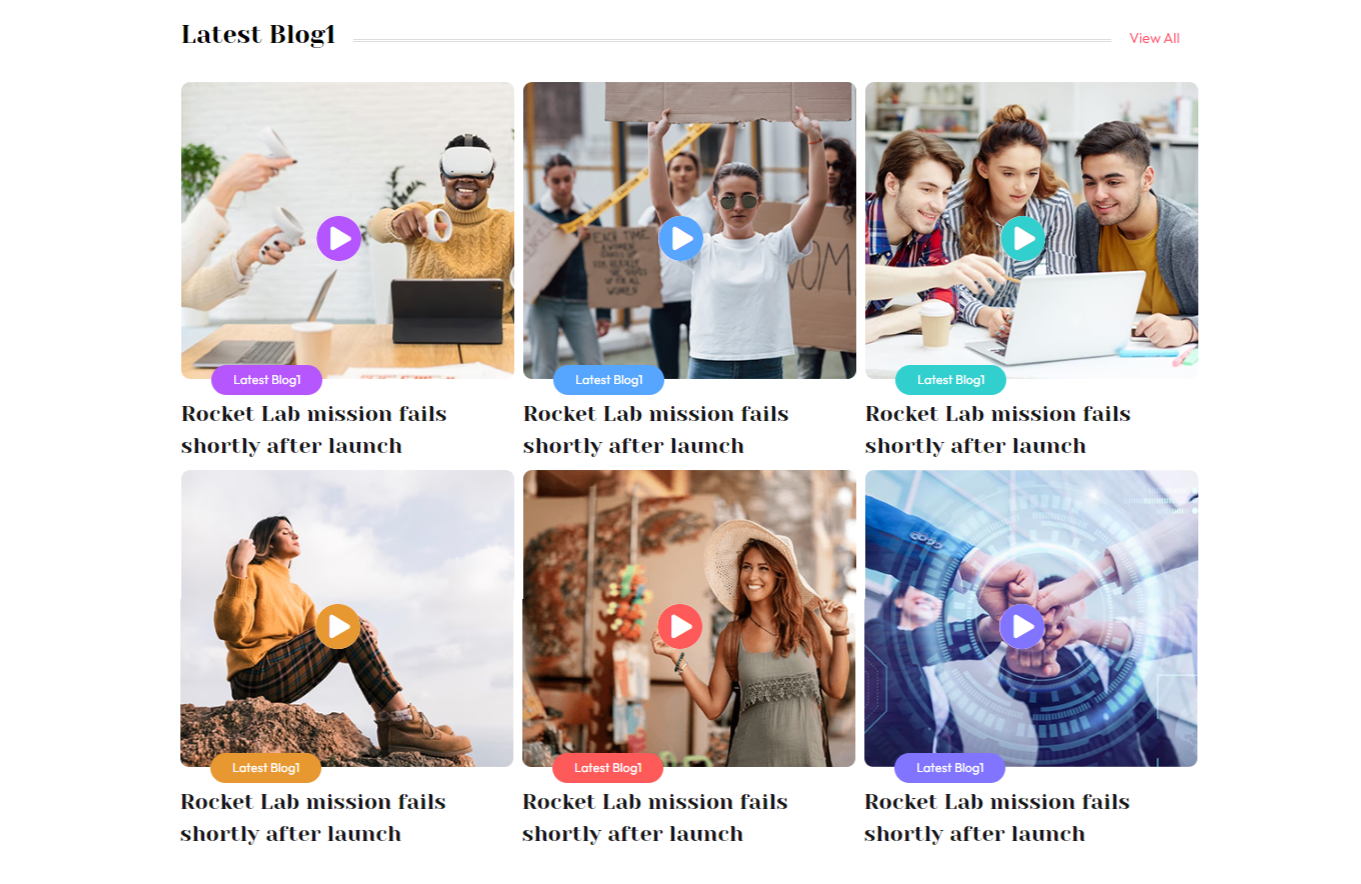Screen dimensions: 1361x884
Task: Open article title under protest photo
Action: tap(656, 430)
